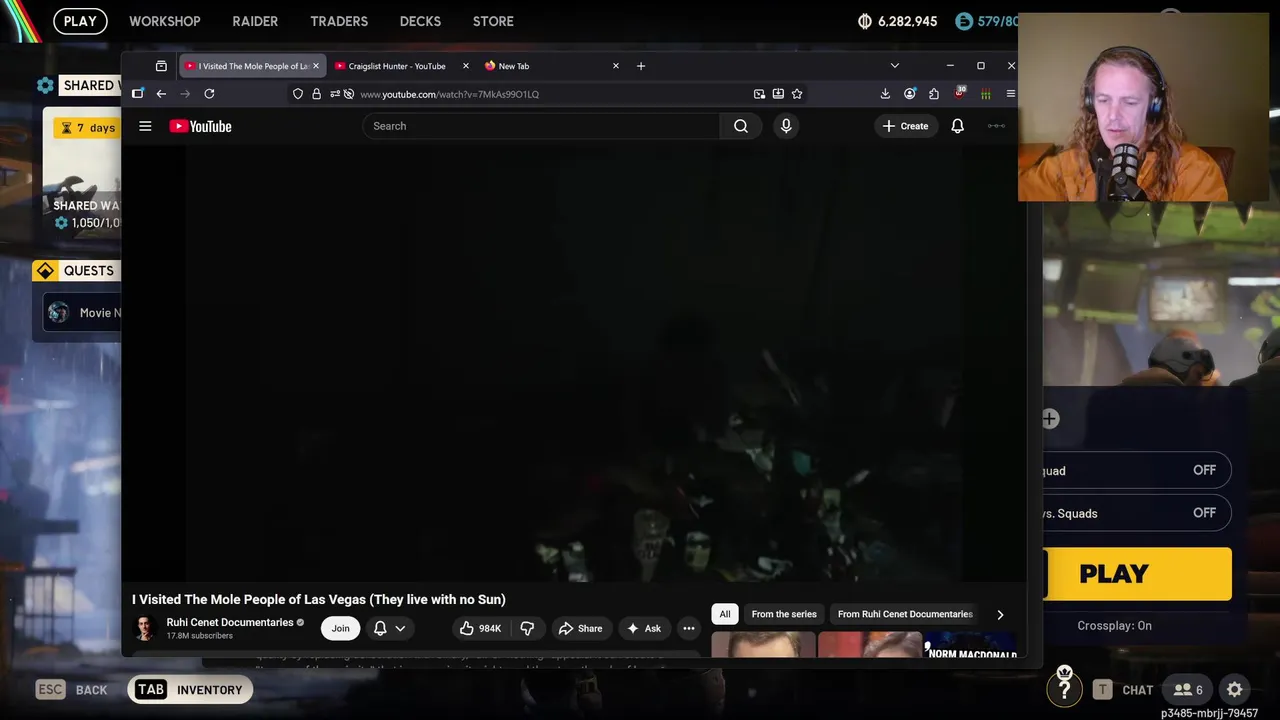Submit the YouTube search magnifier button
Viewport: 1280px width, 720px height.
point(741,126)
